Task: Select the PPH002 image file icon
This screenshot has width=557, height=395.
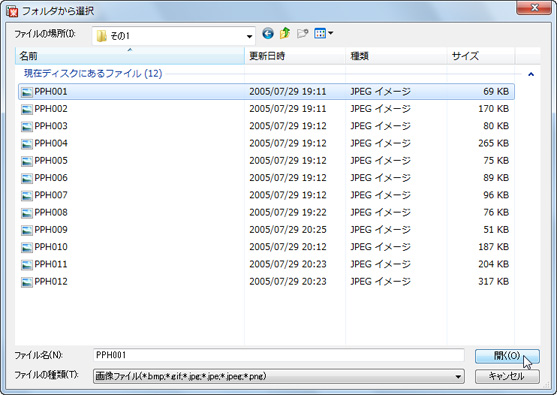Action: coord(27,109)
